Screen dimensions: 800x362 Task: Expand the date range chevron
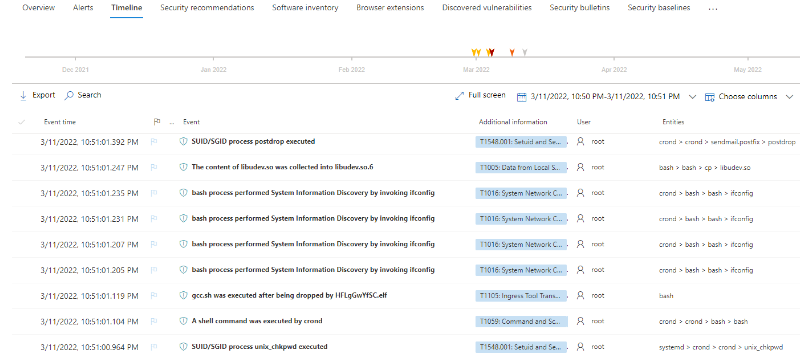(x=692, y=96)
